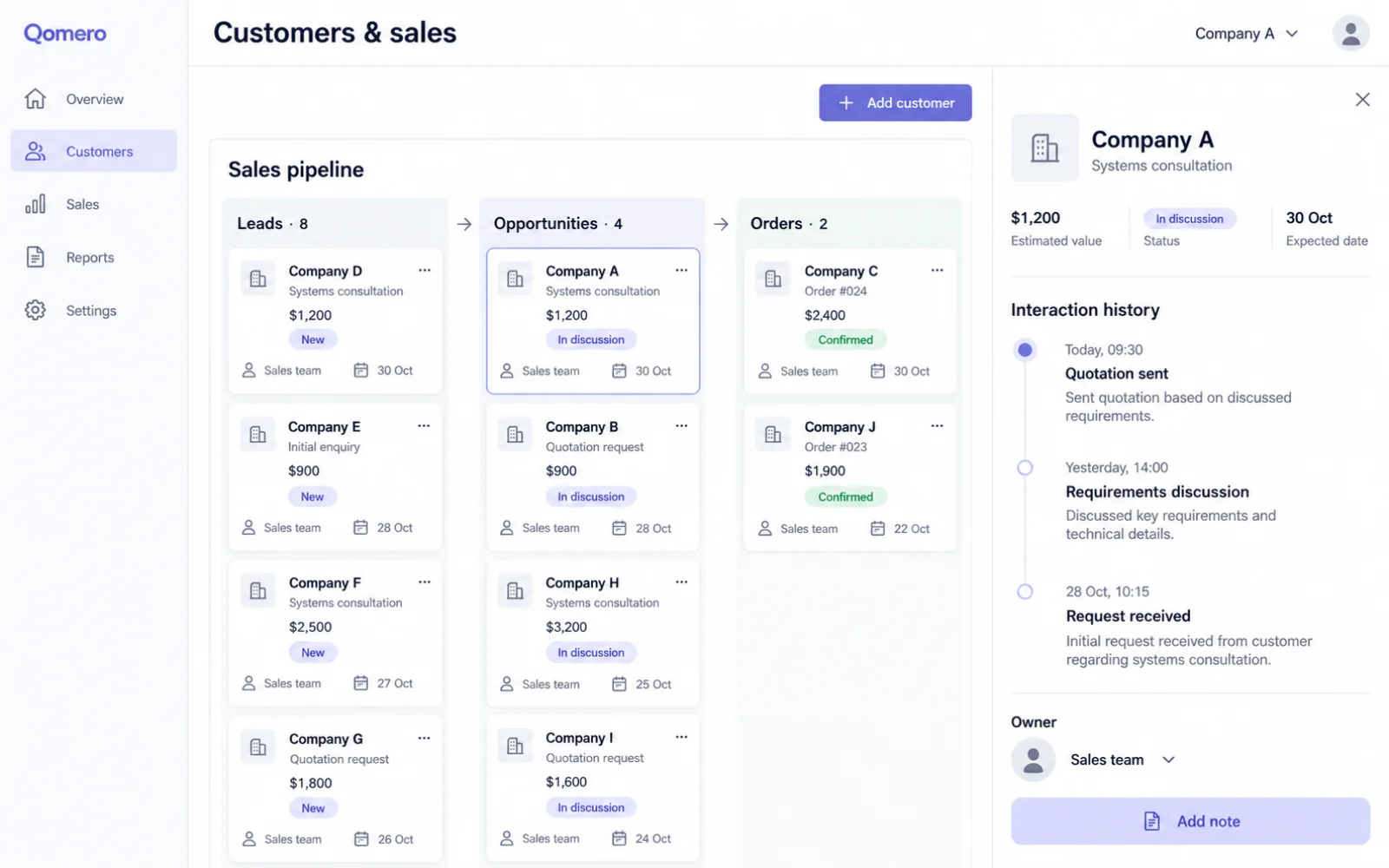Open the more options menu on Company B
The image size is (1389, 868).
[x=681, y=425]
